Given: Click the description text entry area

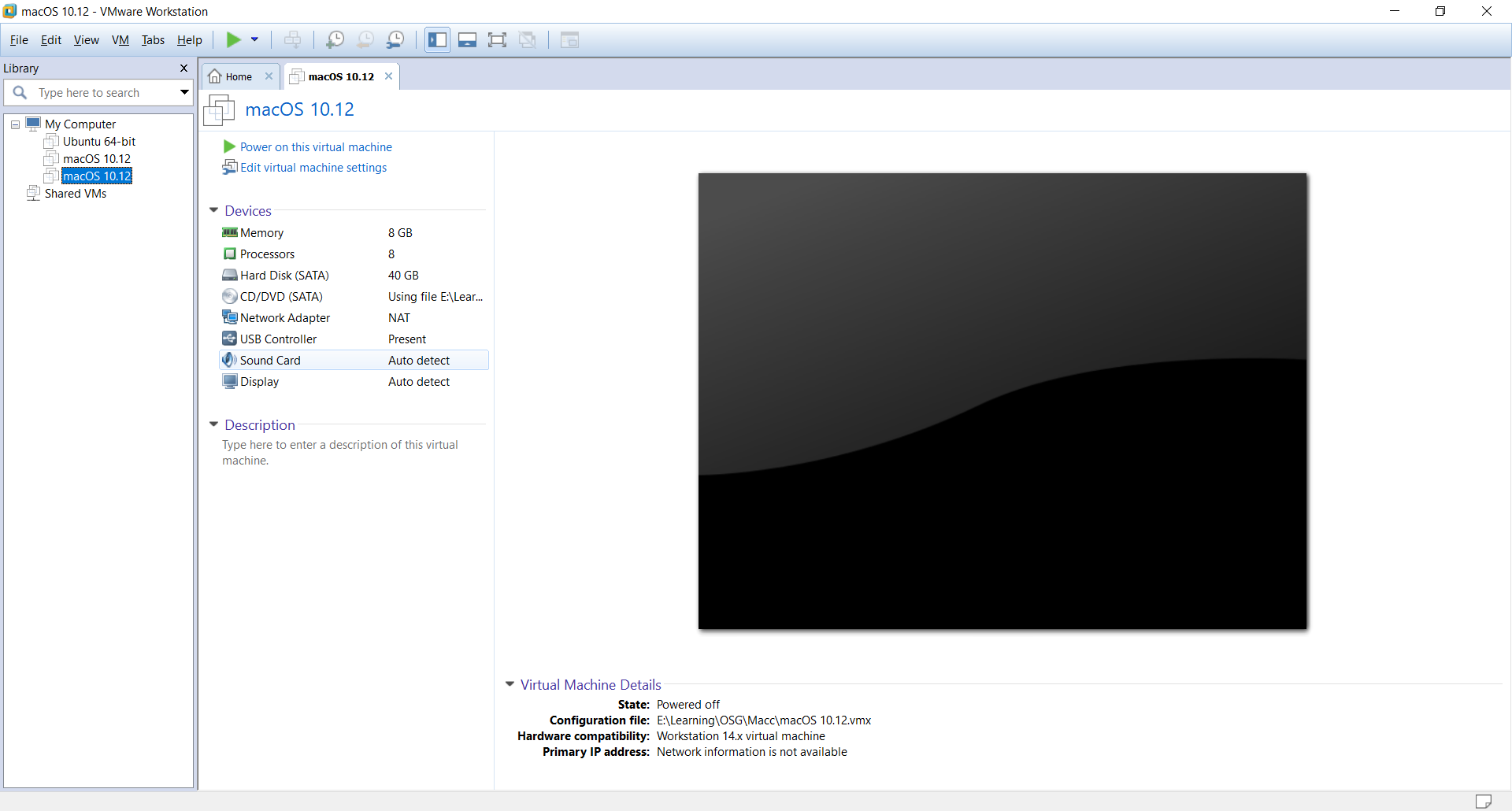Looking at the screenshot, I should point(340,453).
